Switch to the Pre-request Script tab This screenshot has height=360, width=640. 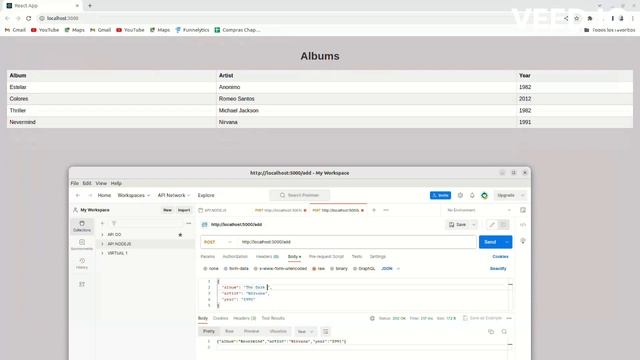click(326, 257)
